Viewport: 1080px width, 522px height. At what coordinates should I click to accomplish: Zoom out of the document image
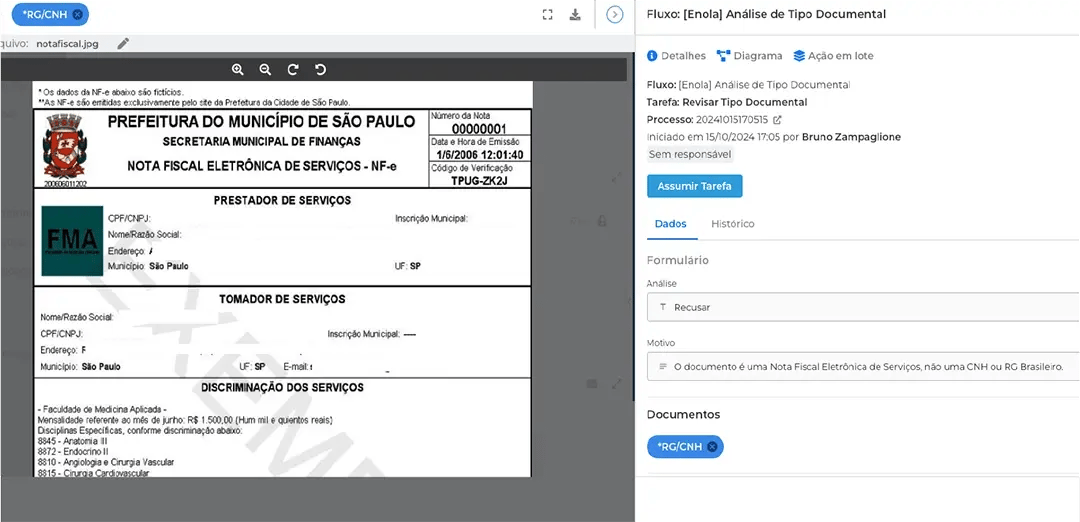pyautogui.click(x=265, y=70)
